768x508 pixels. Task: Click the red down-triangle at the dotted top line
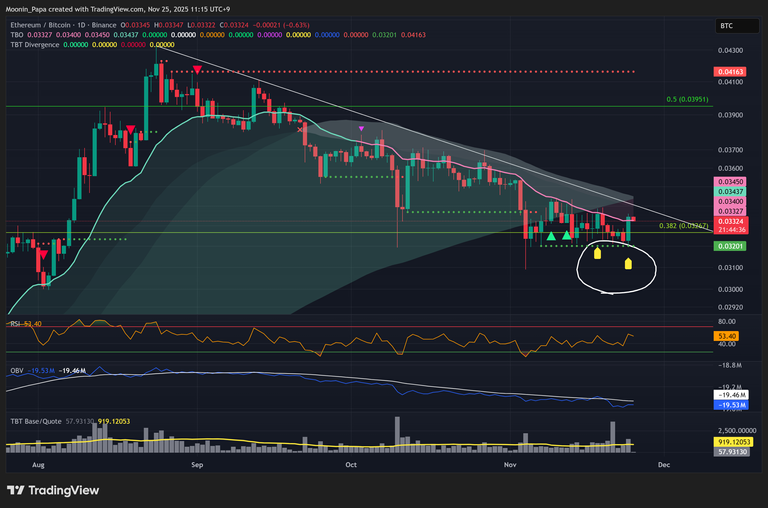coord(198,70)
